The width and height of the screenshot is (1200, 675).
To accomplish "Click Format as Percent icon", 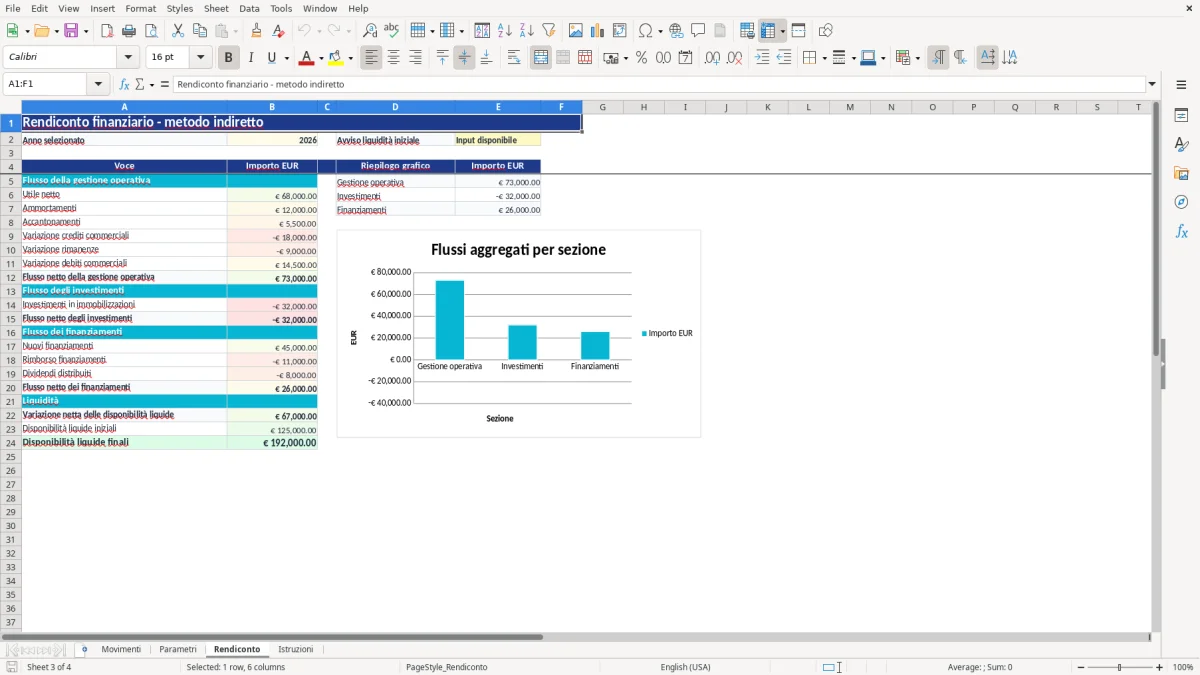I will tap(641, 58).
